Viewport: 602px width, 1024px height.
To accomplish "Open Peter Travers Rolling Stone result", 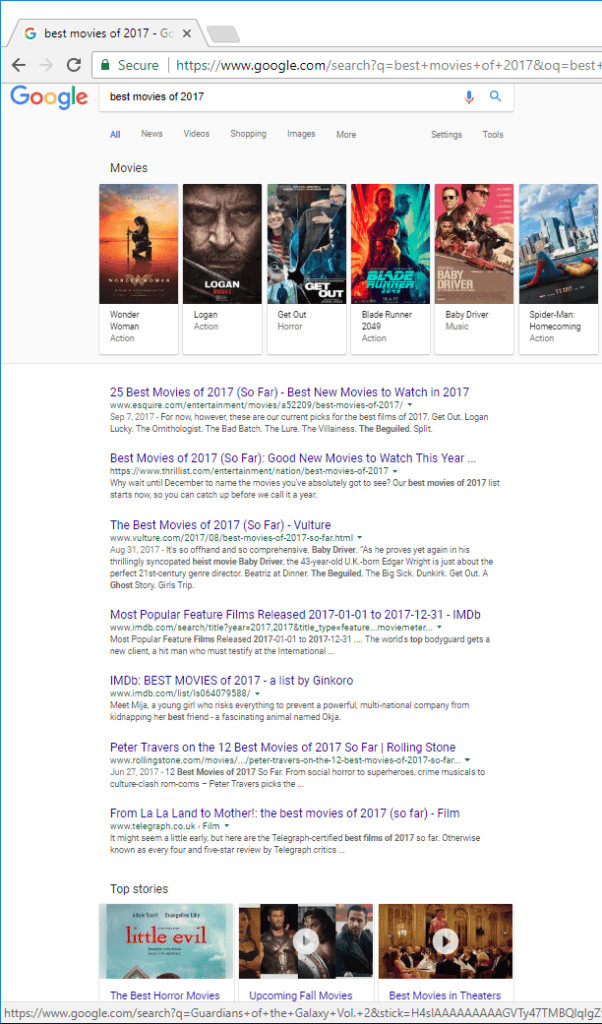I will 283,747.
